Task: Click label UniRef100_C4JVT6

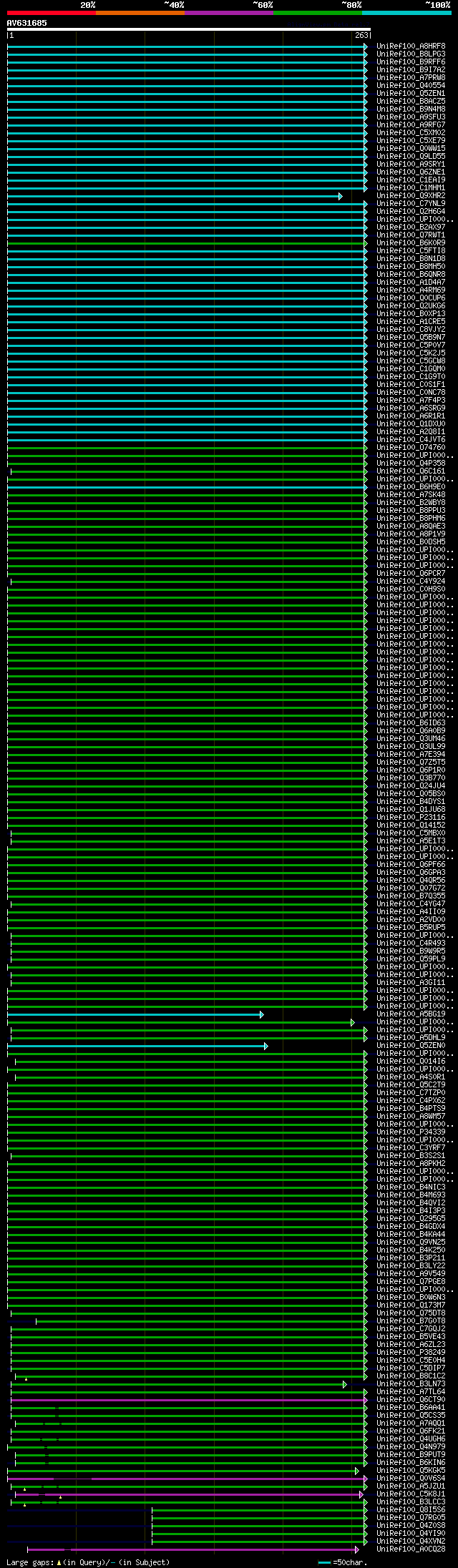Action: pyautogui.click(x=411, y=440)
